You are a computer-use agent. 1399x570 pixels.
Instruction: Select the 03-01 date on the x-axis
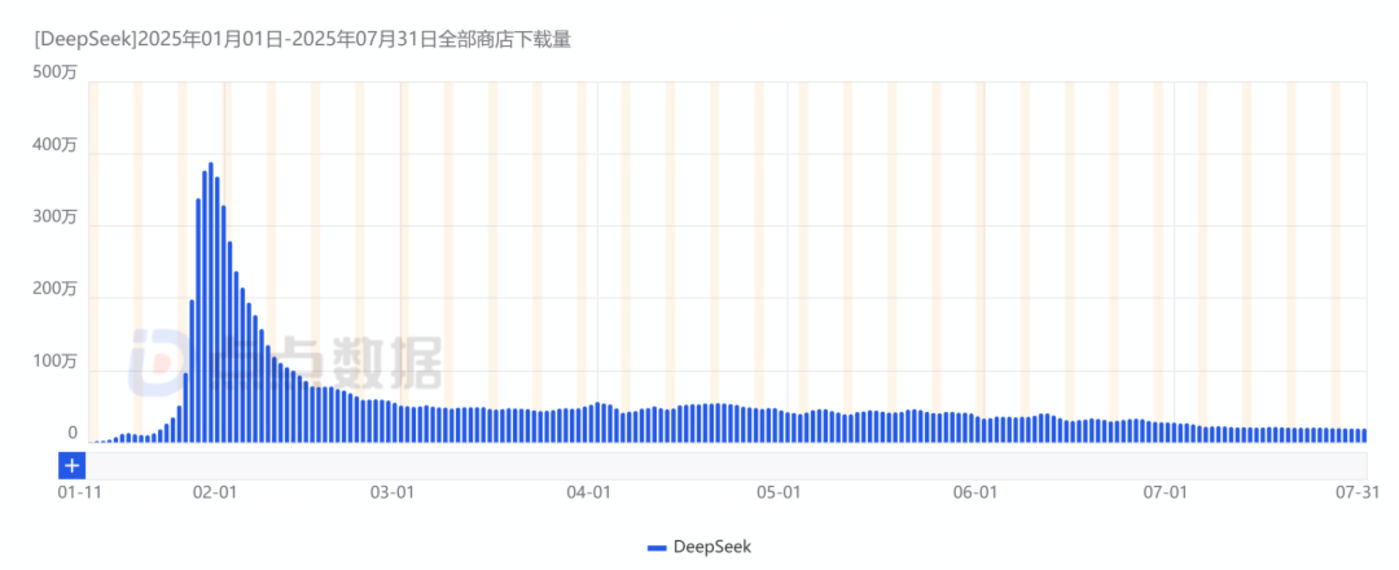coord(392,492)
